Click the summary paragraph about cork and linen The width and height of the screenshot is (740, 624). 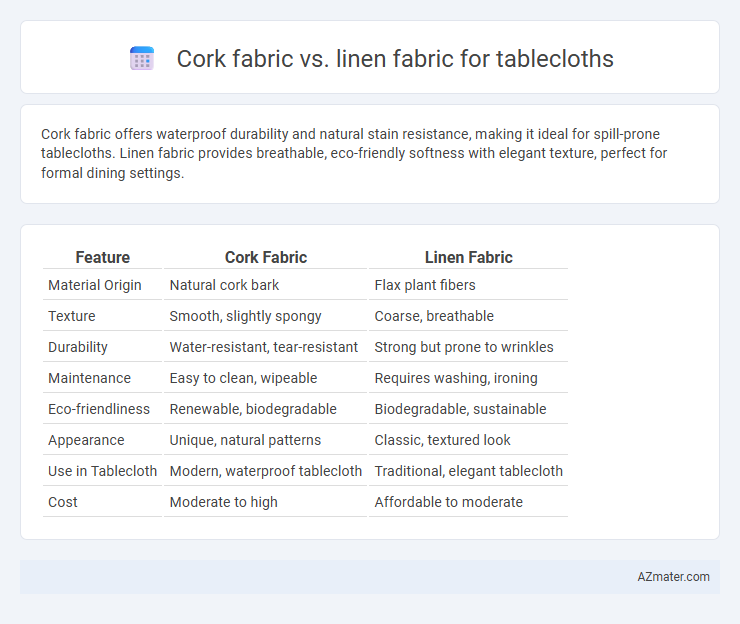[x=354, y=153]
